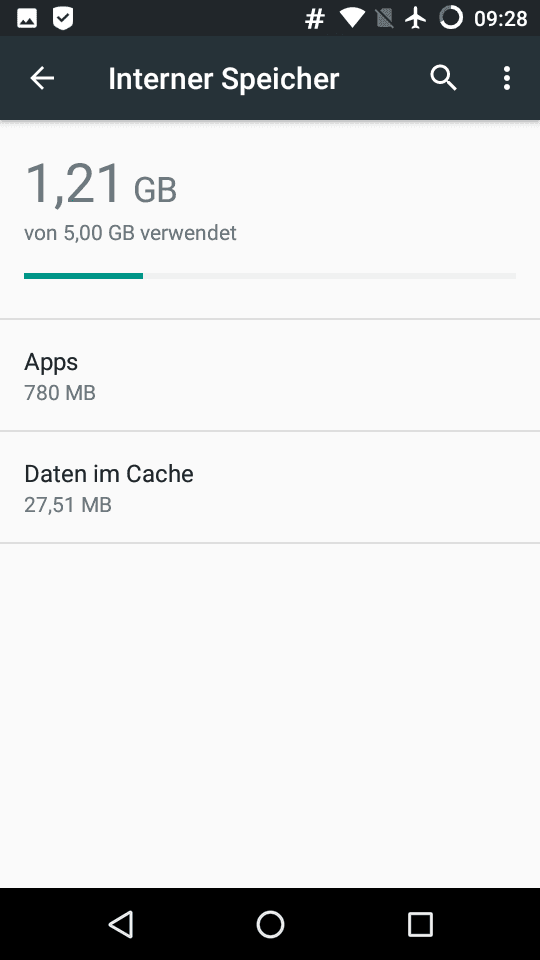Click the teal storage usage bar
The height and width of the screenshot is (960, 540).
click(x=83, y=276)
